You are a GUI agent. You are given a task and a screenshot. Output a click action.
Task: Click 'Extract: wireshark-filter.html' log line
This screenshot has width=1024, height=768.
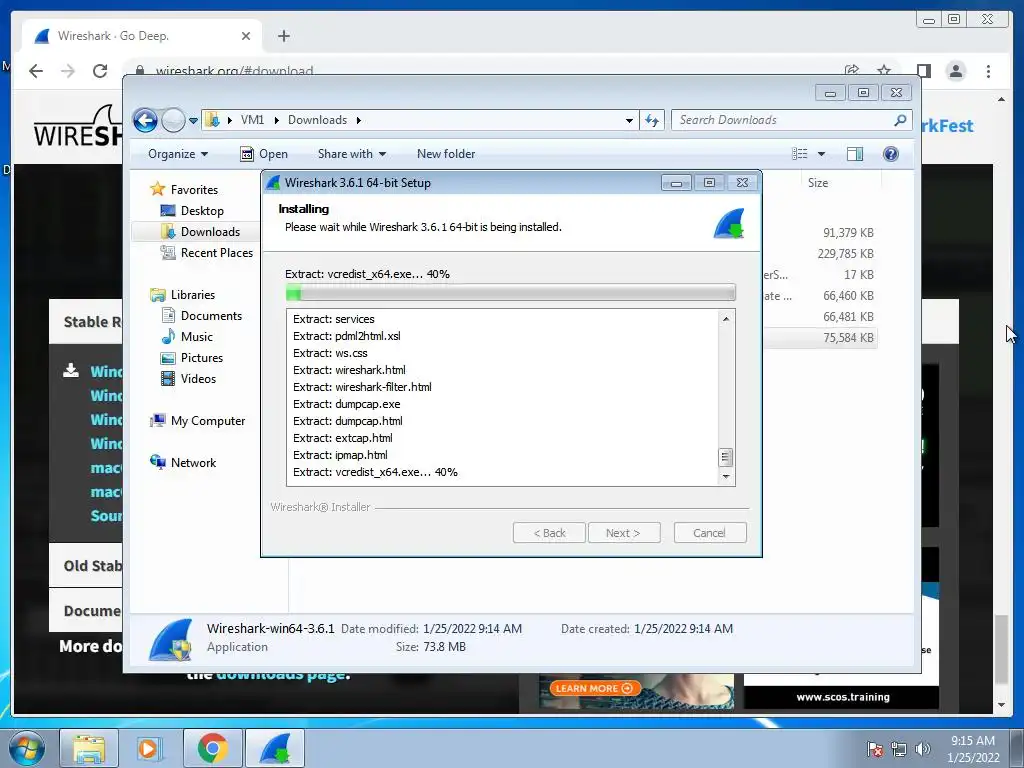362,387
